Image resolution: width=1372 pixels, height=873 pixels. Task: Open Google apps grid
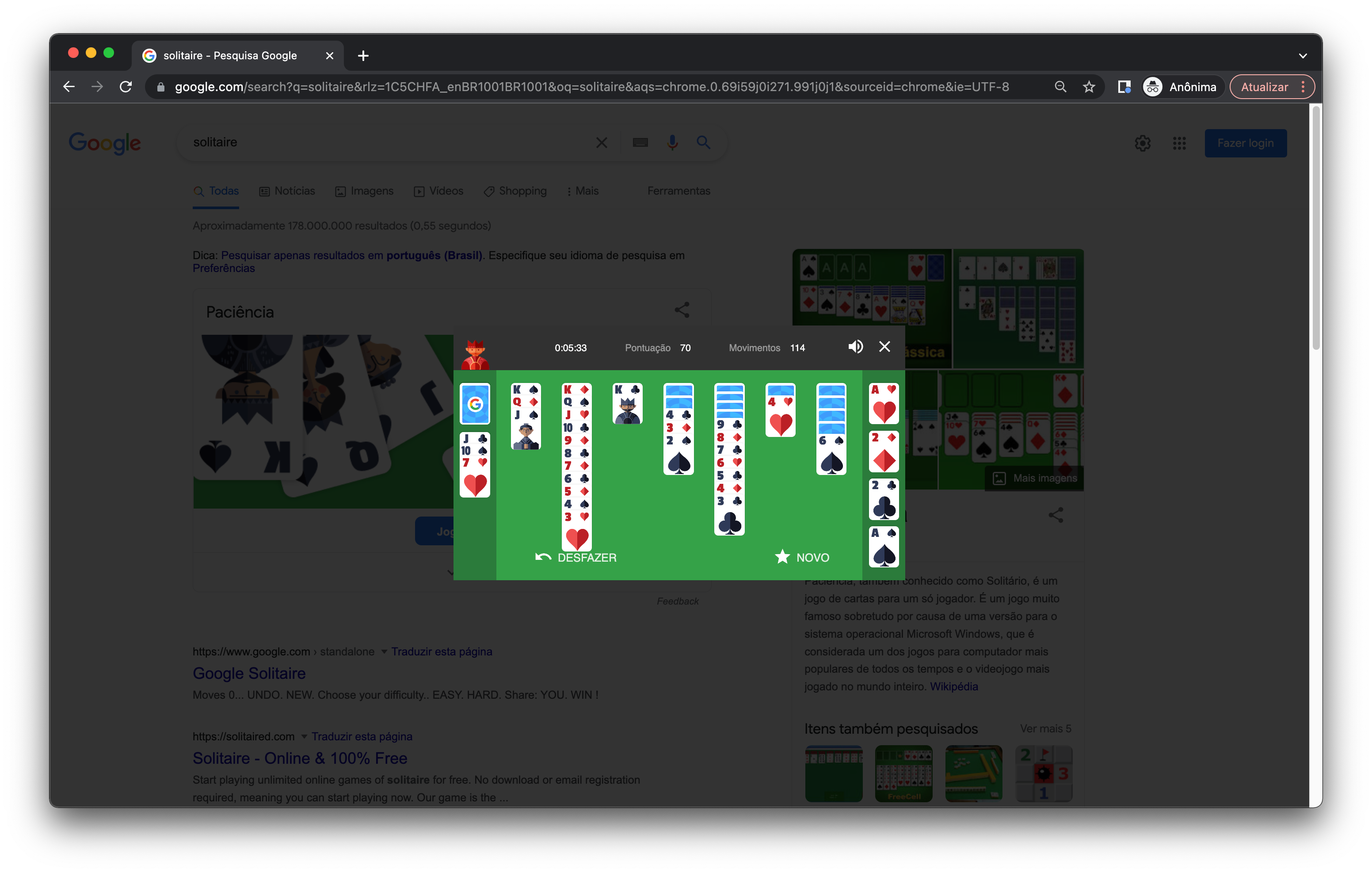tap(1179, 143)
